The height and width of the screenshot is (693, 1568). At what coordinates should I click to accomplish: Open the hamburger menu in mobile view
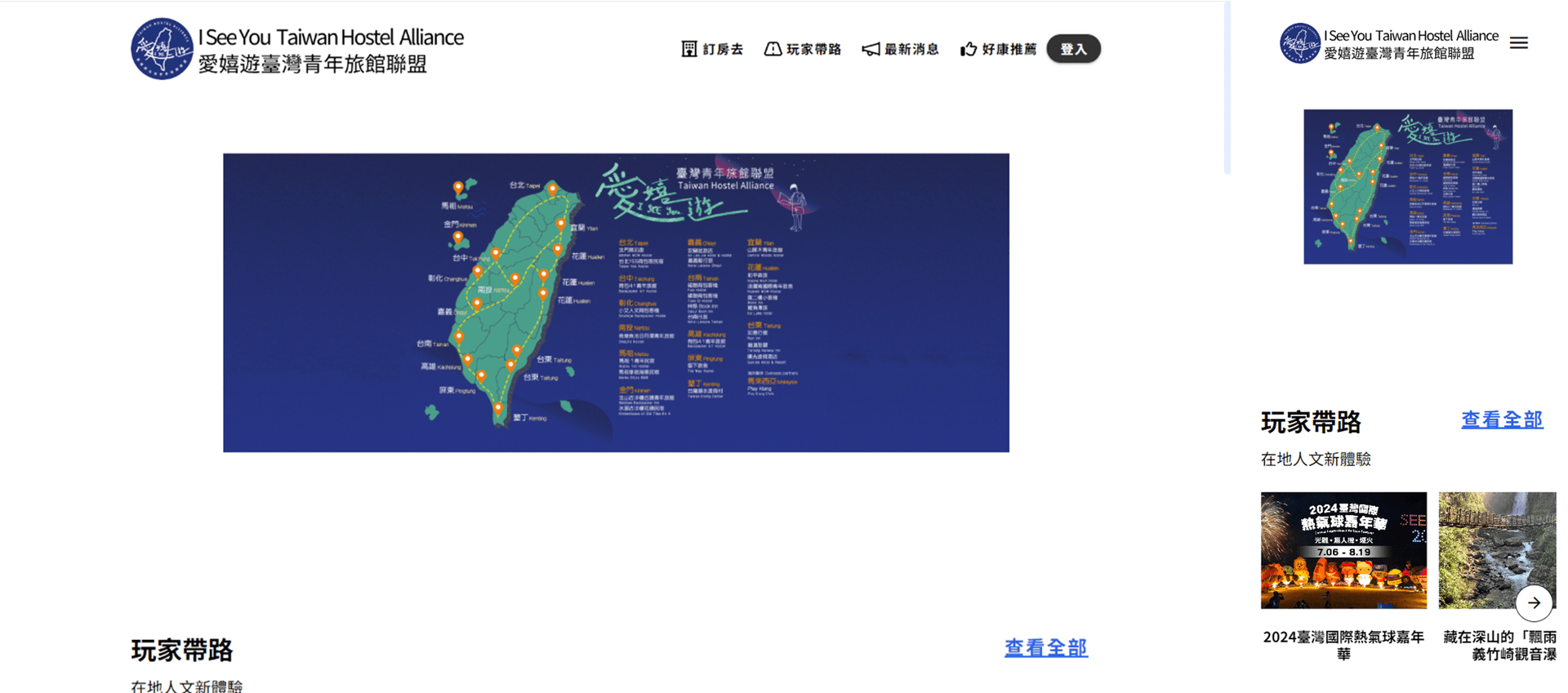(1519, 43)
